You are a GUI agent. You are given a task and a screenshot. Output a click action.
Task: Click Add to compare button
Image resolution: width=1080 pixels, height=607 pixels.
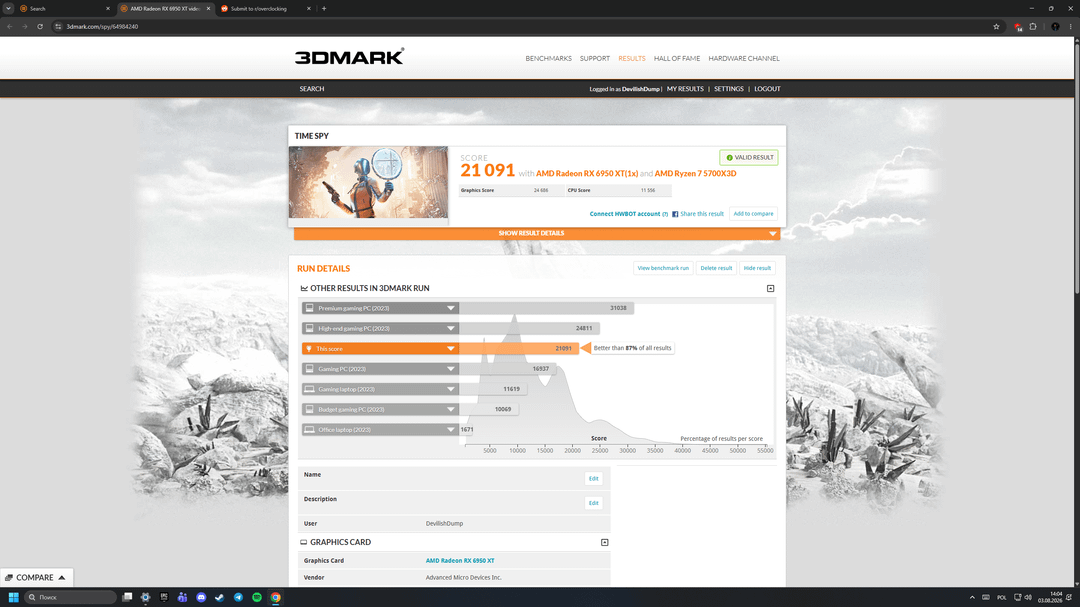tap(753, 214)
